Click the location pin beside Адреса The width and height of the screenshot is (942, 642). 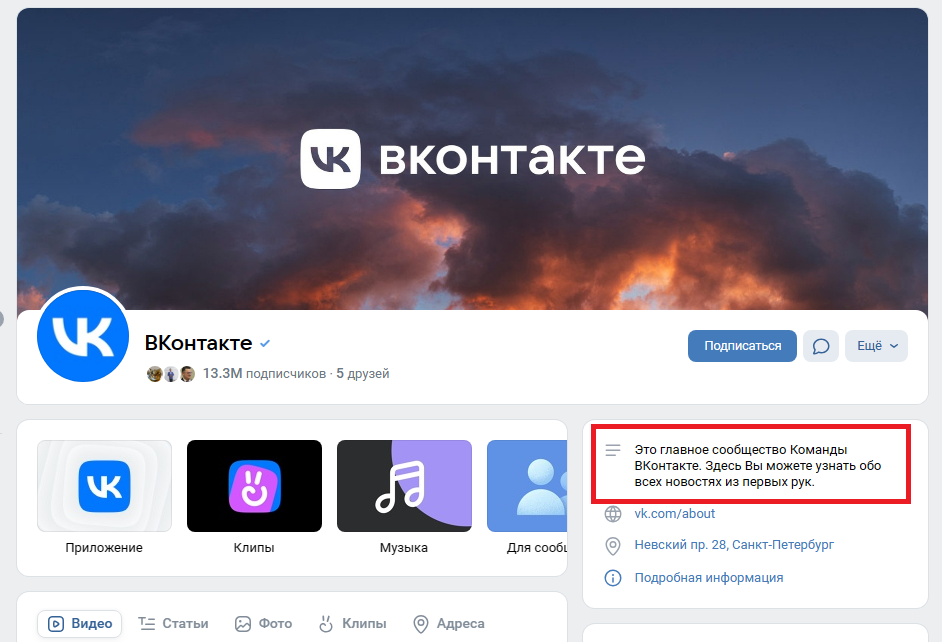pos(421,624)
